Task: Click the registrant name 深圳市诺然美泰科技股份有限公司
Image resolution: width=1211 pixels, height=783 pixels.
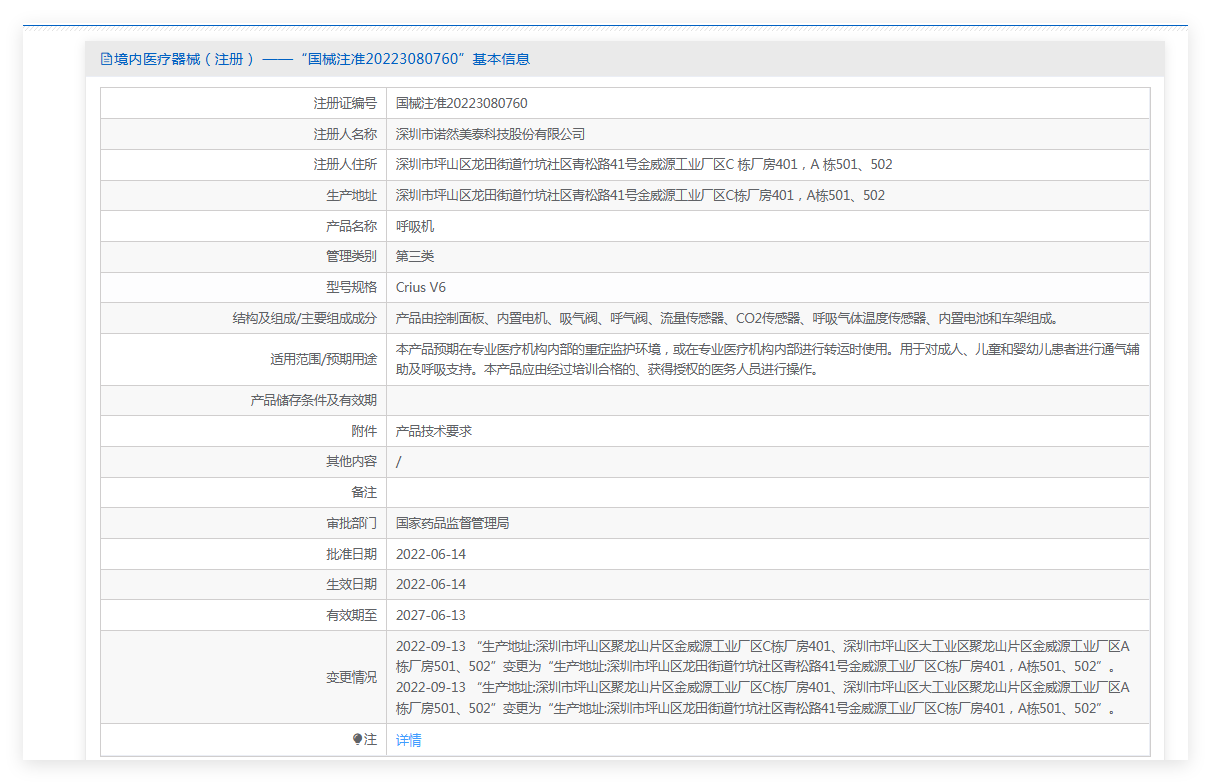Action: point(490,134)
